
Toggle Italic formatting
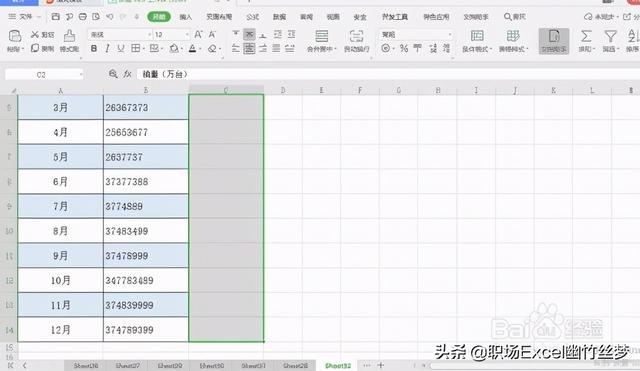pos(107,49)
